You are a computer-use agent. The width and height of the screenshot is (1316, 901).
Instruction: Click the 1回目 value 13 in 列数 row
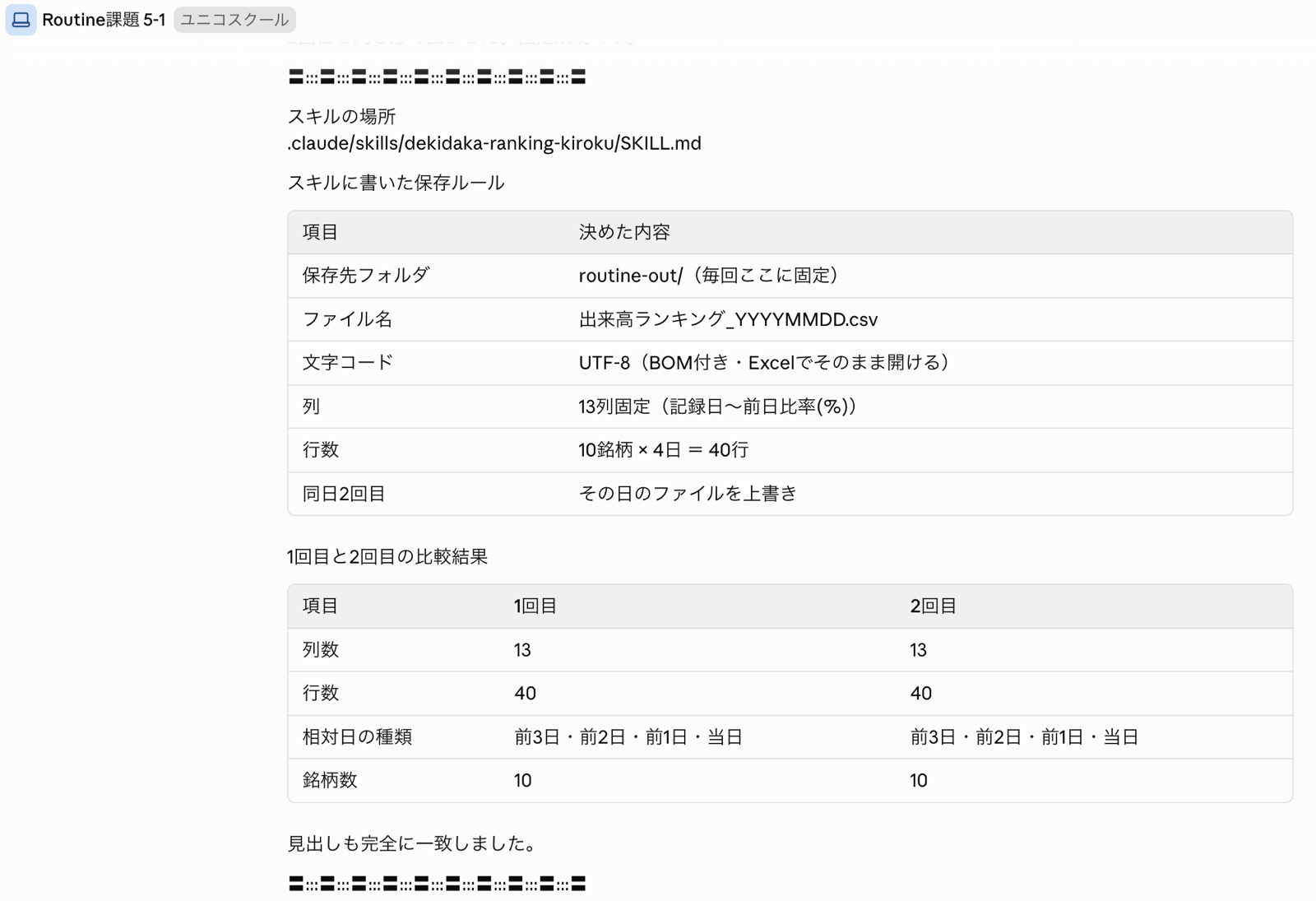pos(522,650)
